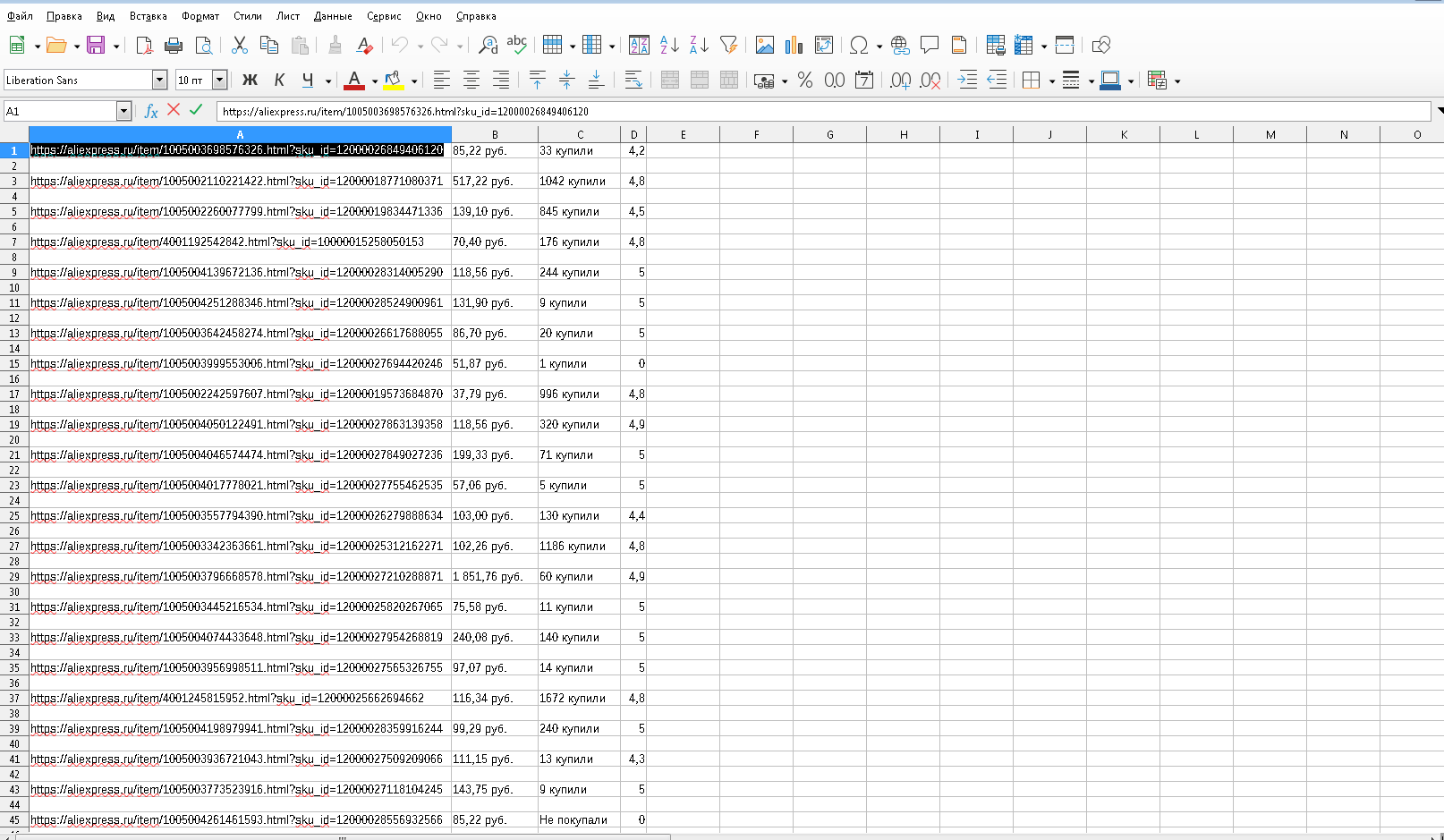The height and width of the screenshot is (840, 1444).
Task: Toggle Align Left button
Action: pyautogui.click(x=442, y=81)
